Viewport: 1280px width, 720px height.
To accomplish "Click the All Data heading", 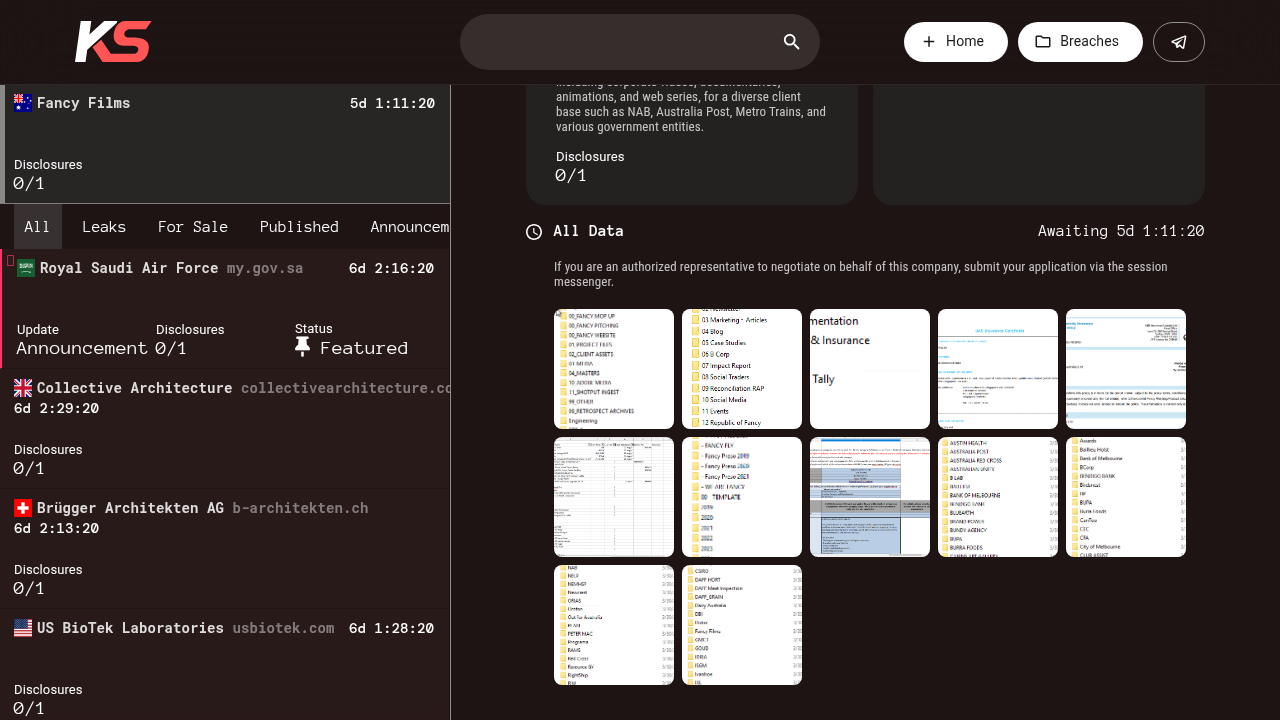I will pos(588,231).
